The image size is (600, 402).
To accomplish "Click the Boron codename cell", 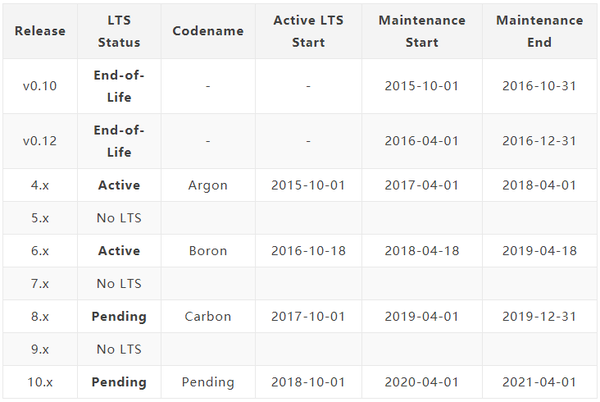I will coord(208,250).
